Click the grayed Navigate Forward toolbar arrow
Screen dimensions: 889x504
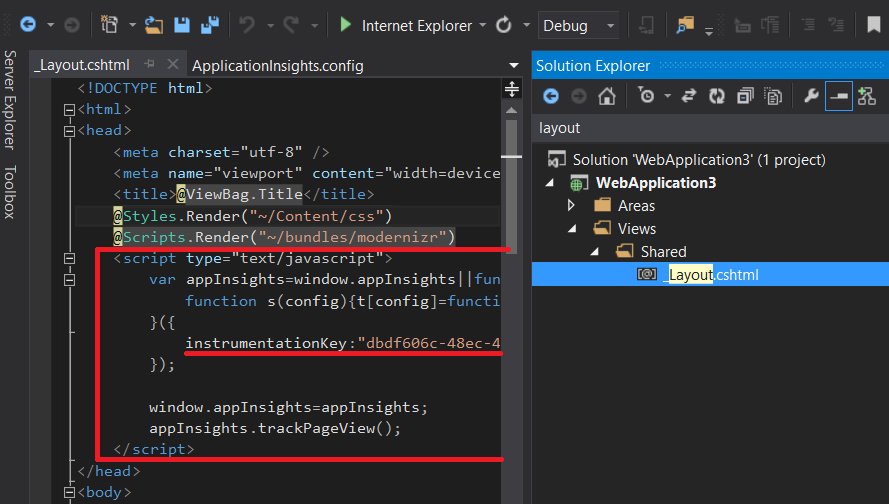coord(71,24)
